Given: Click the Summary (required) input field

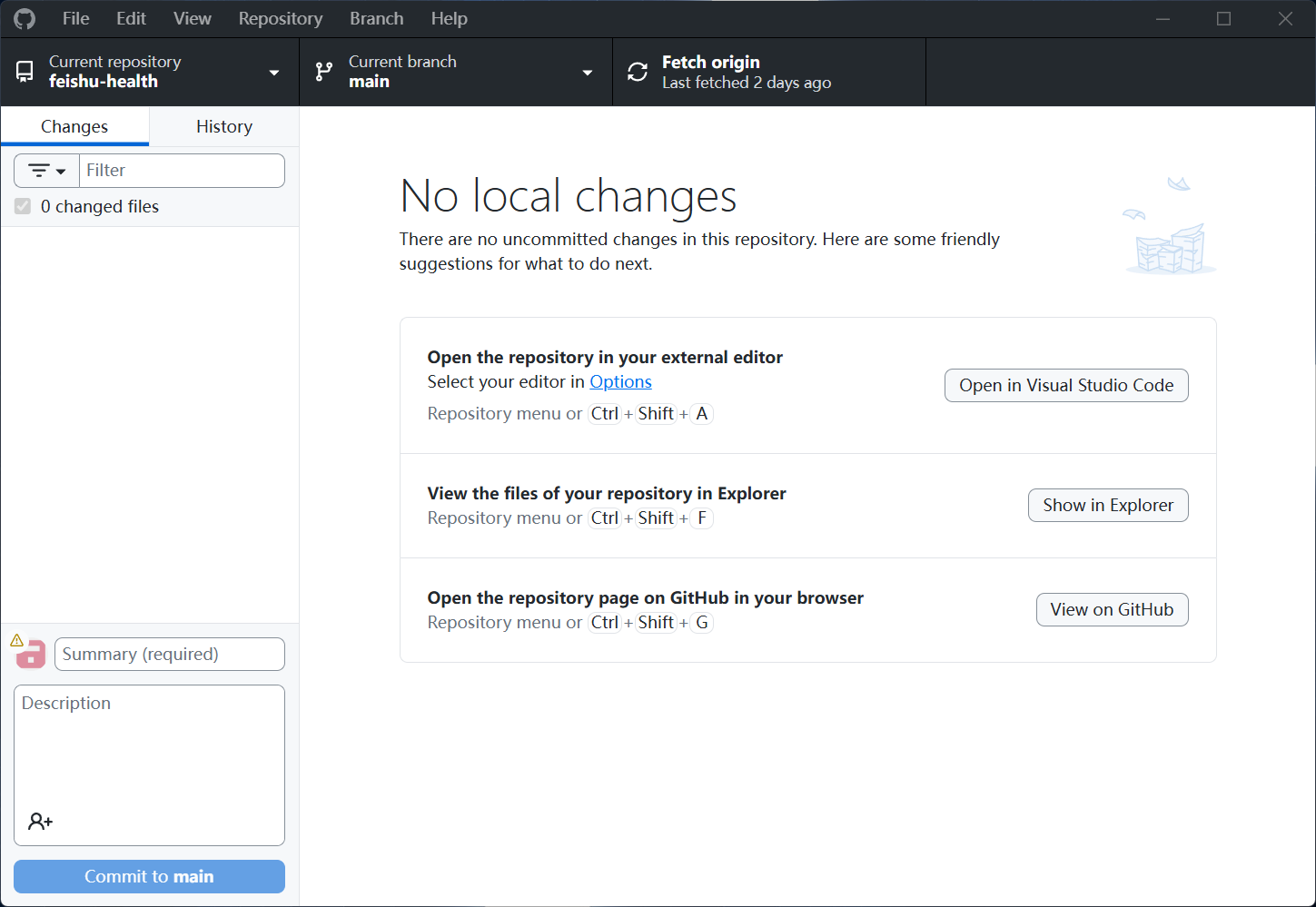Looking at the screenshot, I should (170, 654).
